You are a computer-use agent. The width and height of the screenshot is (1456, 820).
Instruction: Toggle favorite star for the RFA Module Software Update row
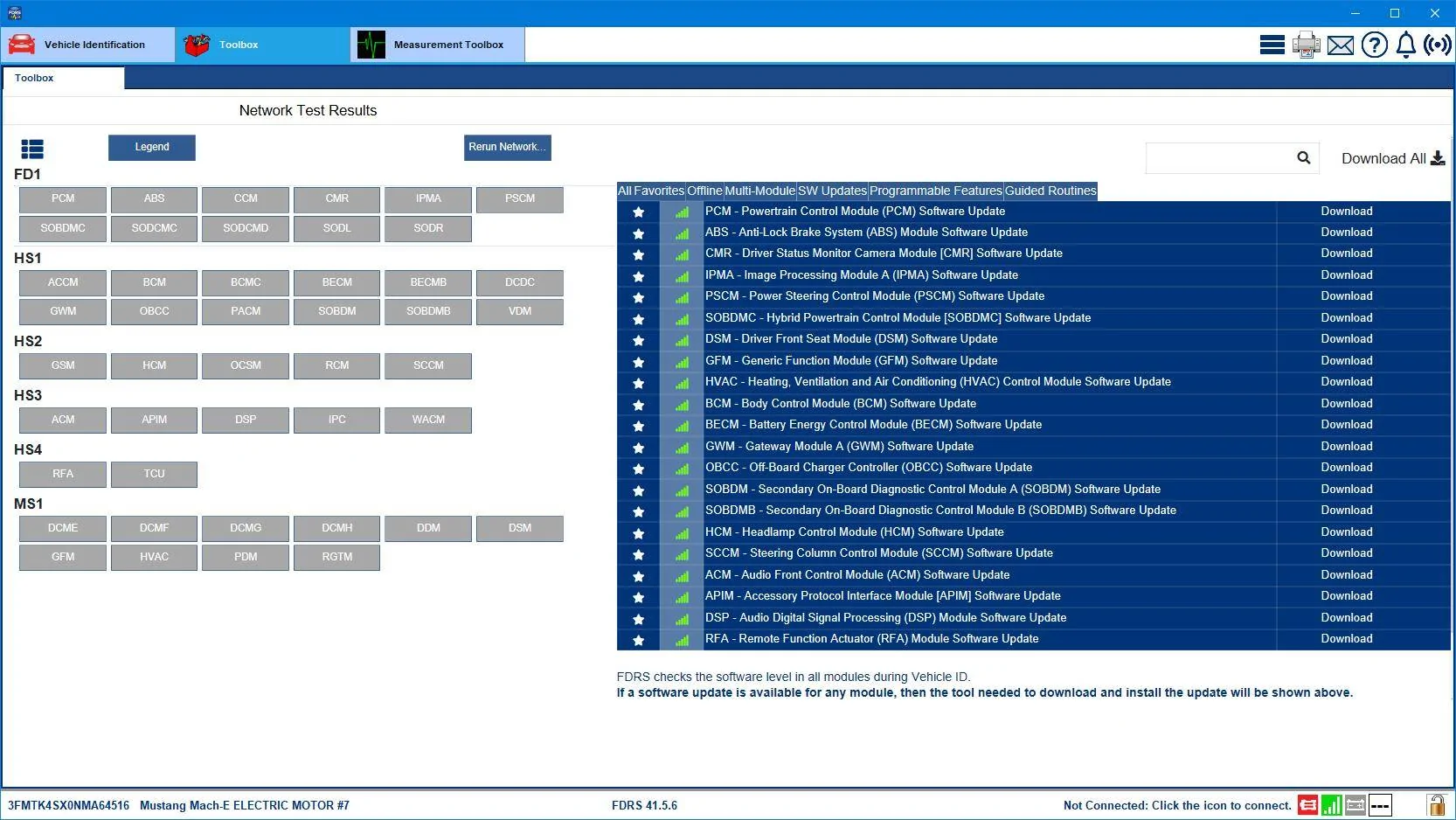(639, 640)
